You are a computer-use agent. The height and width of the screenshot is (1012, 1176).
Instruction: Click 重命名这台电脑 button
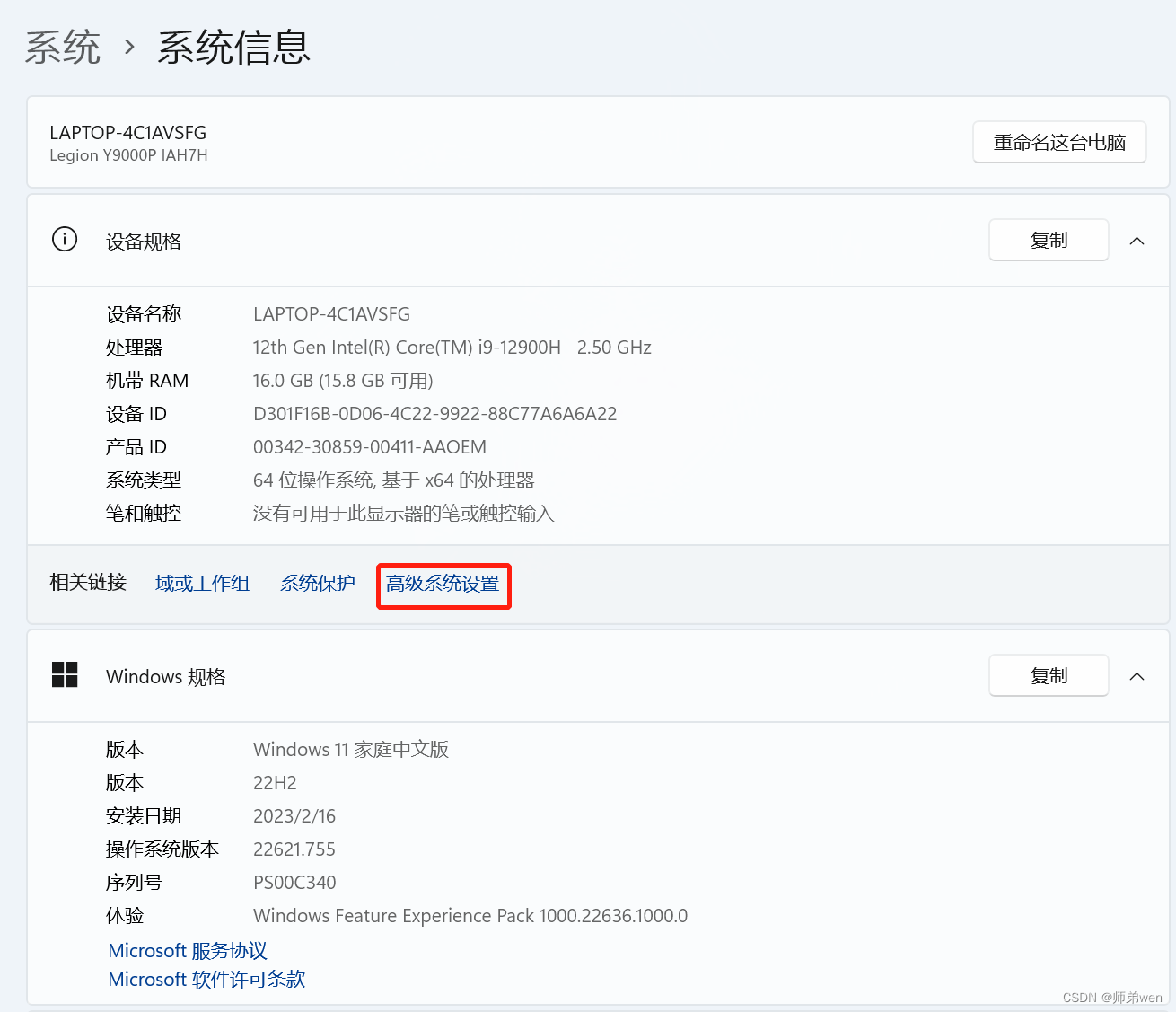(1059, 142)
